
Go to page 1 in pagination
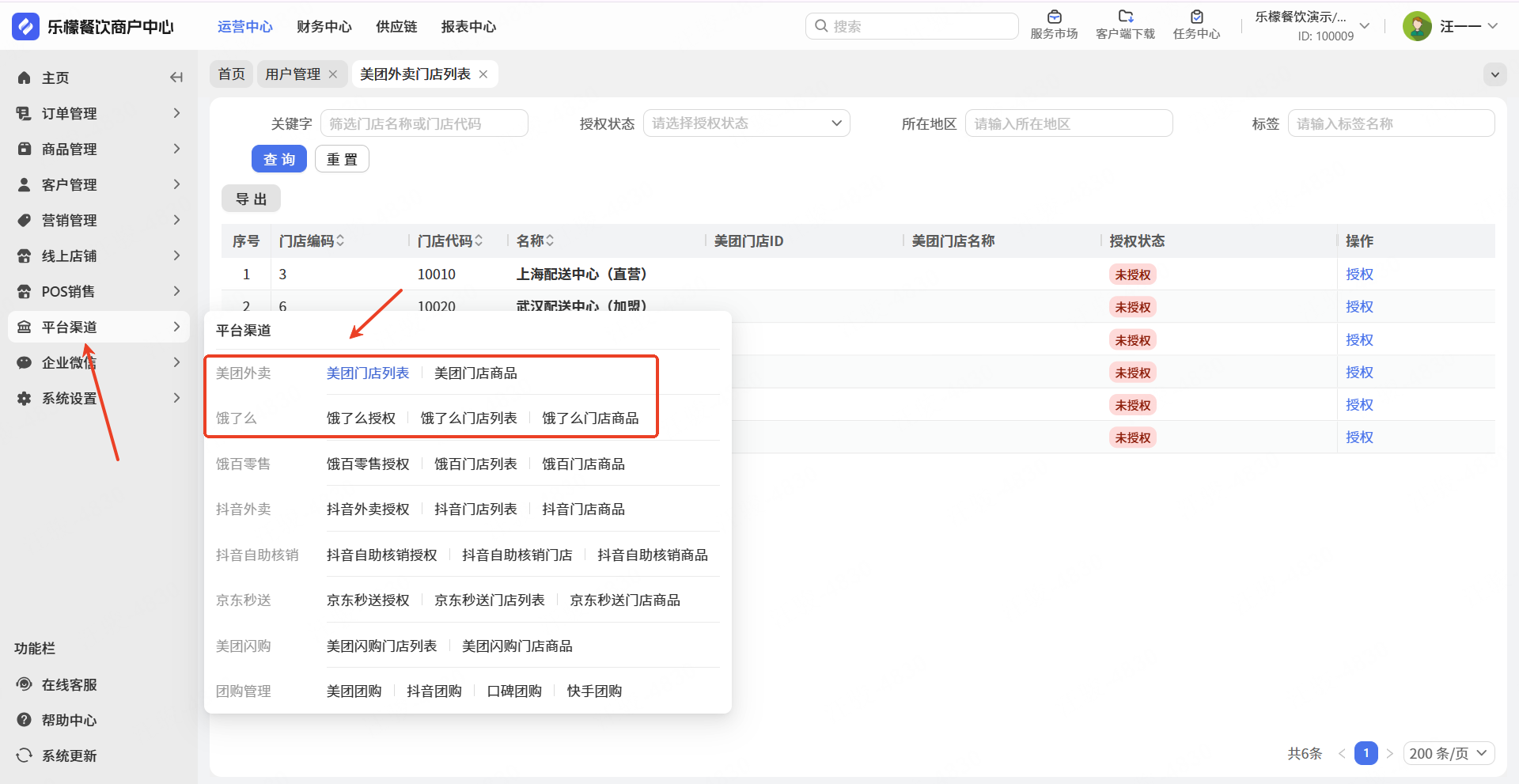(x=1366, y=753)
